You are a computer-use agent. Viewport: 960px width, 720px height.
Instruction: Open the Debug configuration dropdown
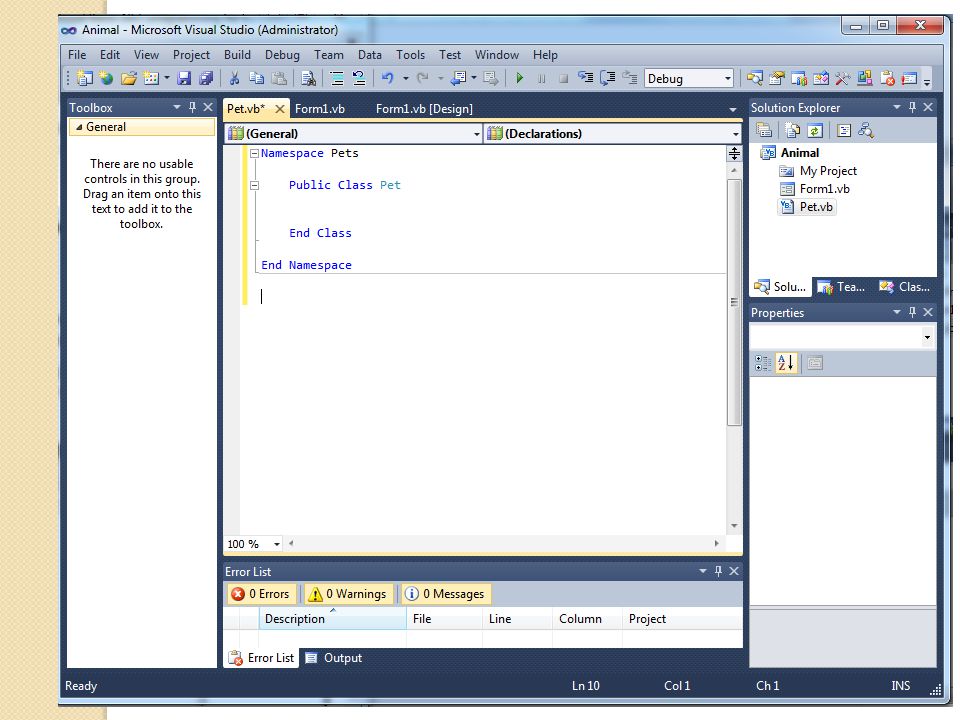[727, 78]
